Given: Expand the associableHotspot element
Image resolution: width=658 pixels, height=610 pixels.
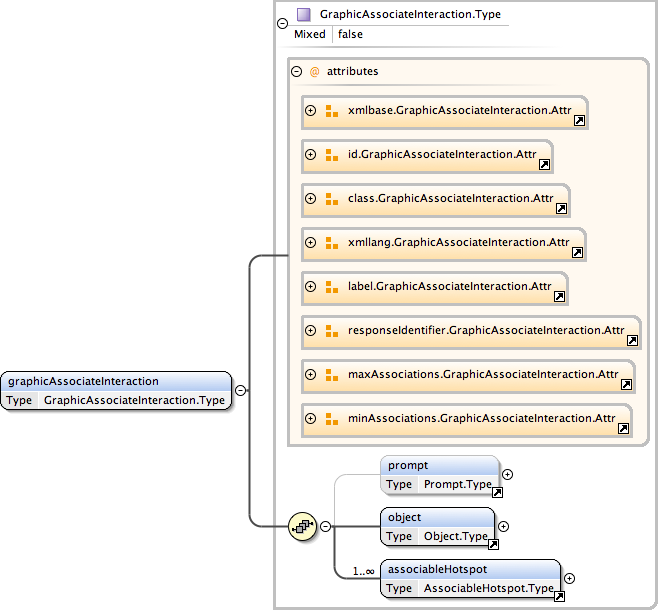Looking at the screenshot, I should pos(569,577).
